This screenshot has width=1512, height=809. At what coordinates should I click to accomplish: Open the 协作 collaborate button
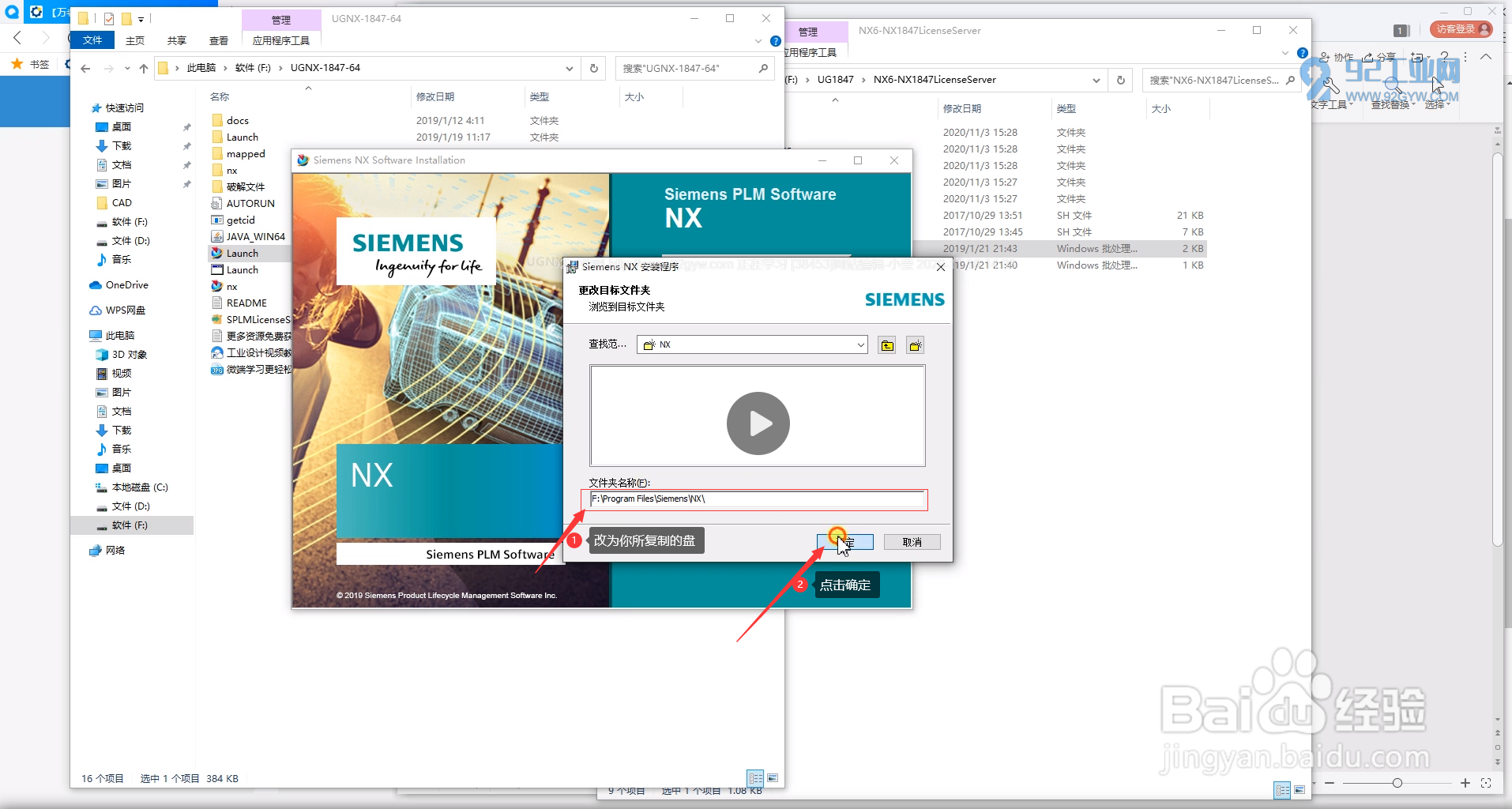tap(1337, 57)
